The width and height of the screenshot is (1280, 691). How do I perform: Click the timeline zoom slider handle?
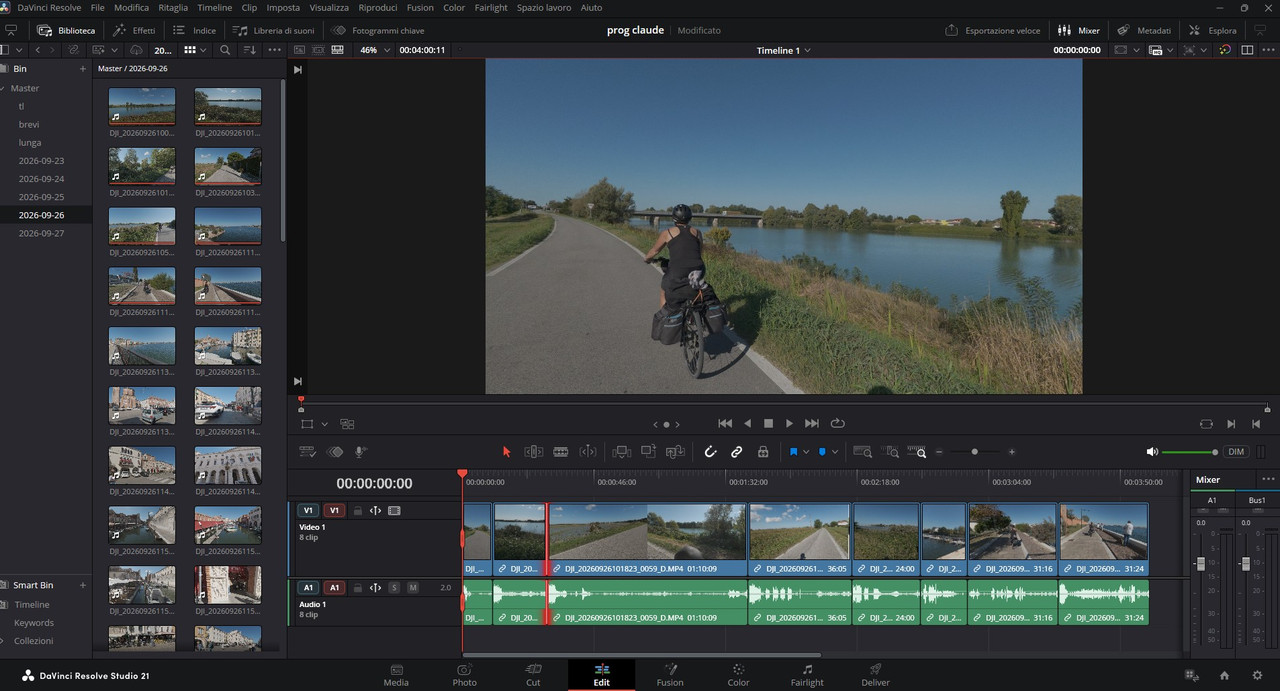[974, 452]
